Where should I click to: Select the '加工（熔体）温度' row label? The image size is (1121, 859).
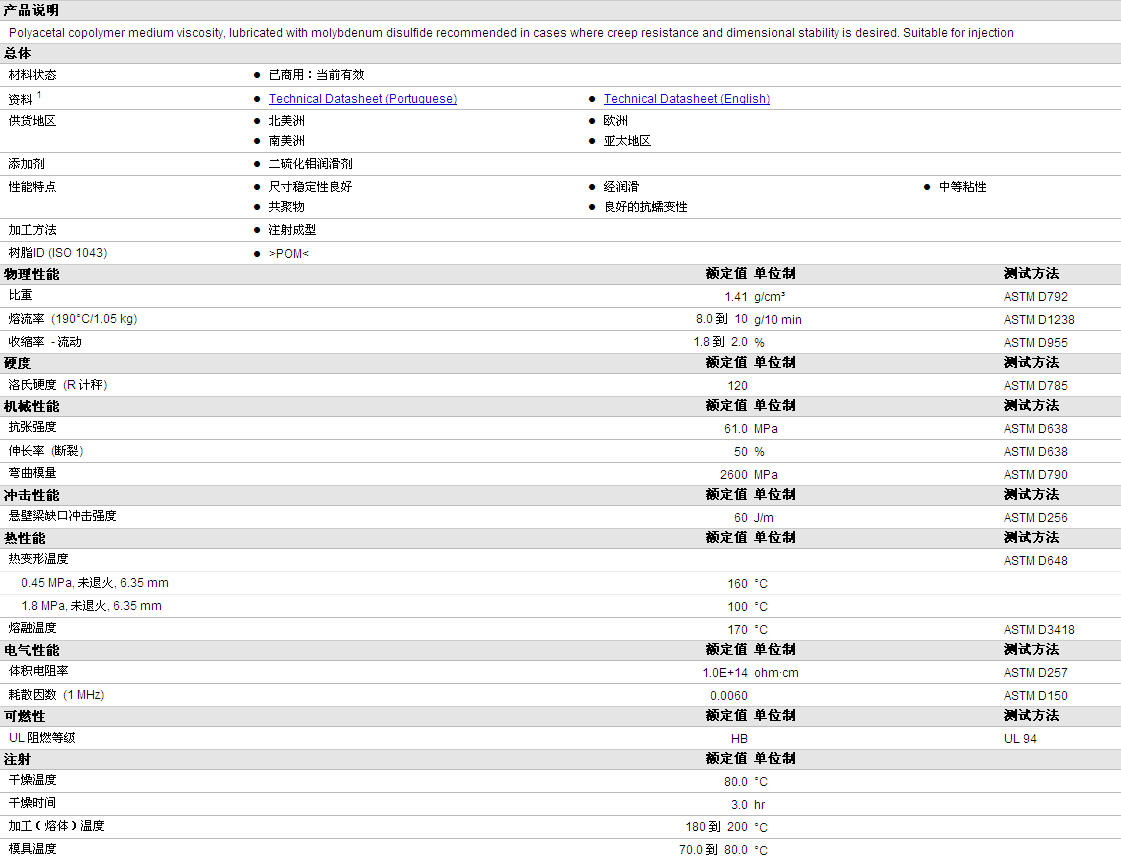coord(56,825)
